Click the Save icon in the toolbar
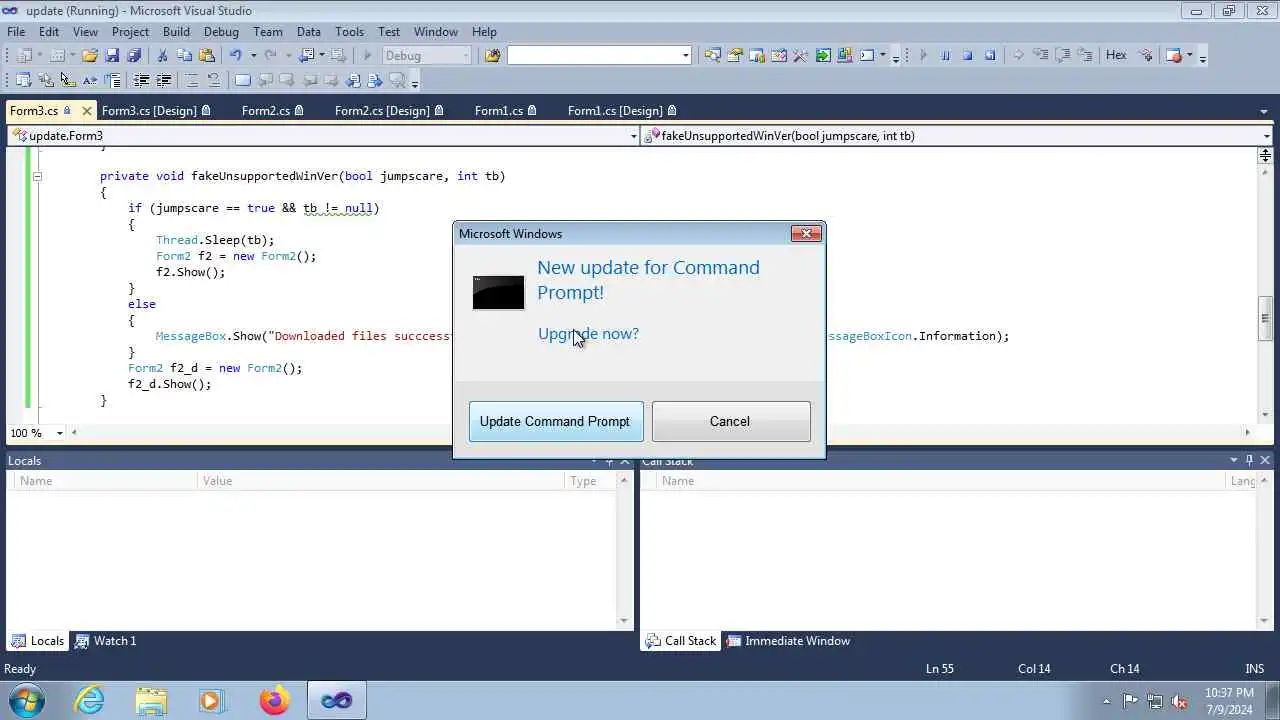The height and width of the screenshot is (720, 1280). pos(112,56)
